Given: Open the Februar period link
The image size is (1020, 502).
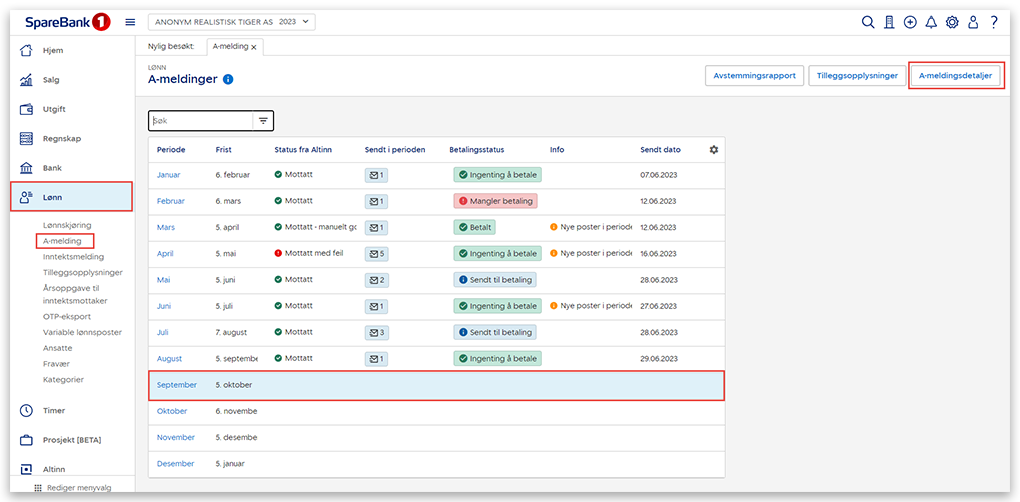Looking at the screenshot, I should pos(171,201).
